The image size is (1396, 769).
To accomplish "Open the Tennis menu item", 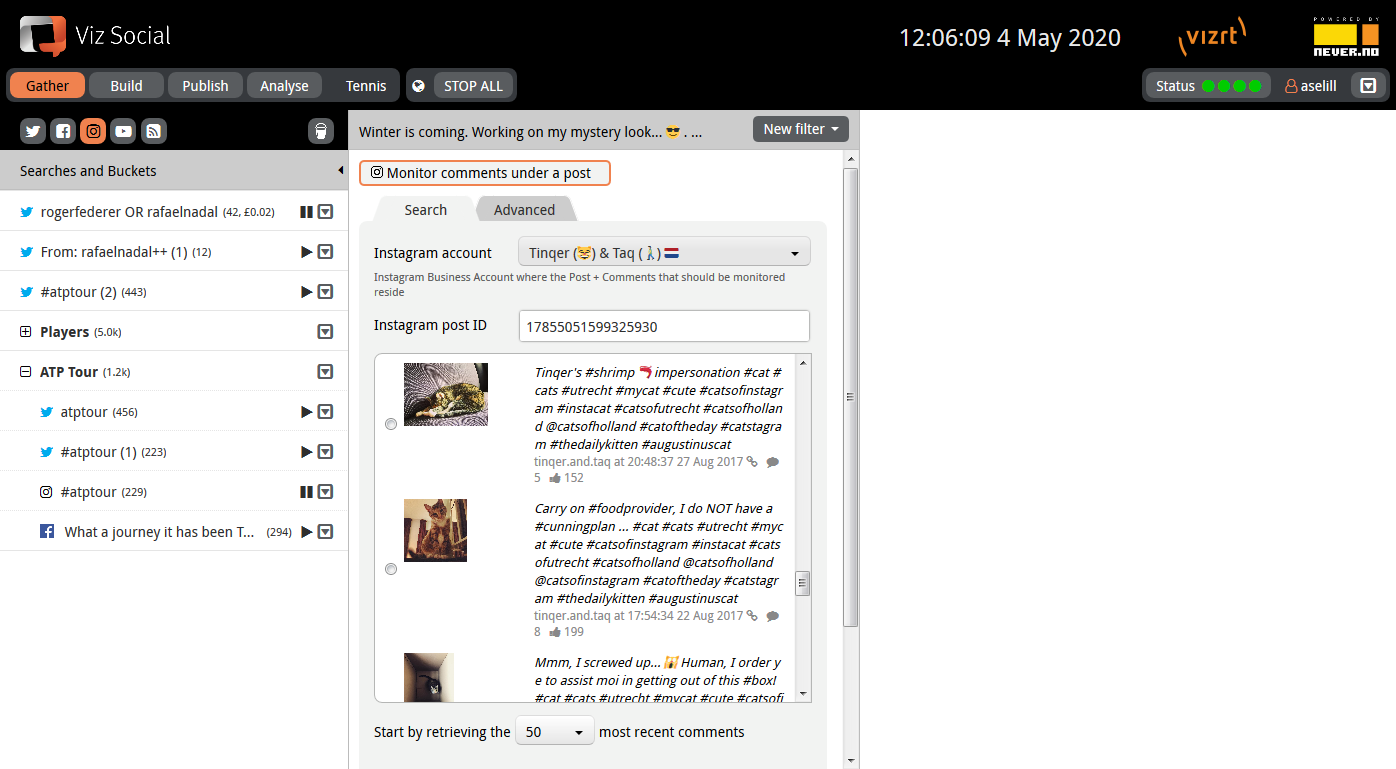I will click(366, 86).
